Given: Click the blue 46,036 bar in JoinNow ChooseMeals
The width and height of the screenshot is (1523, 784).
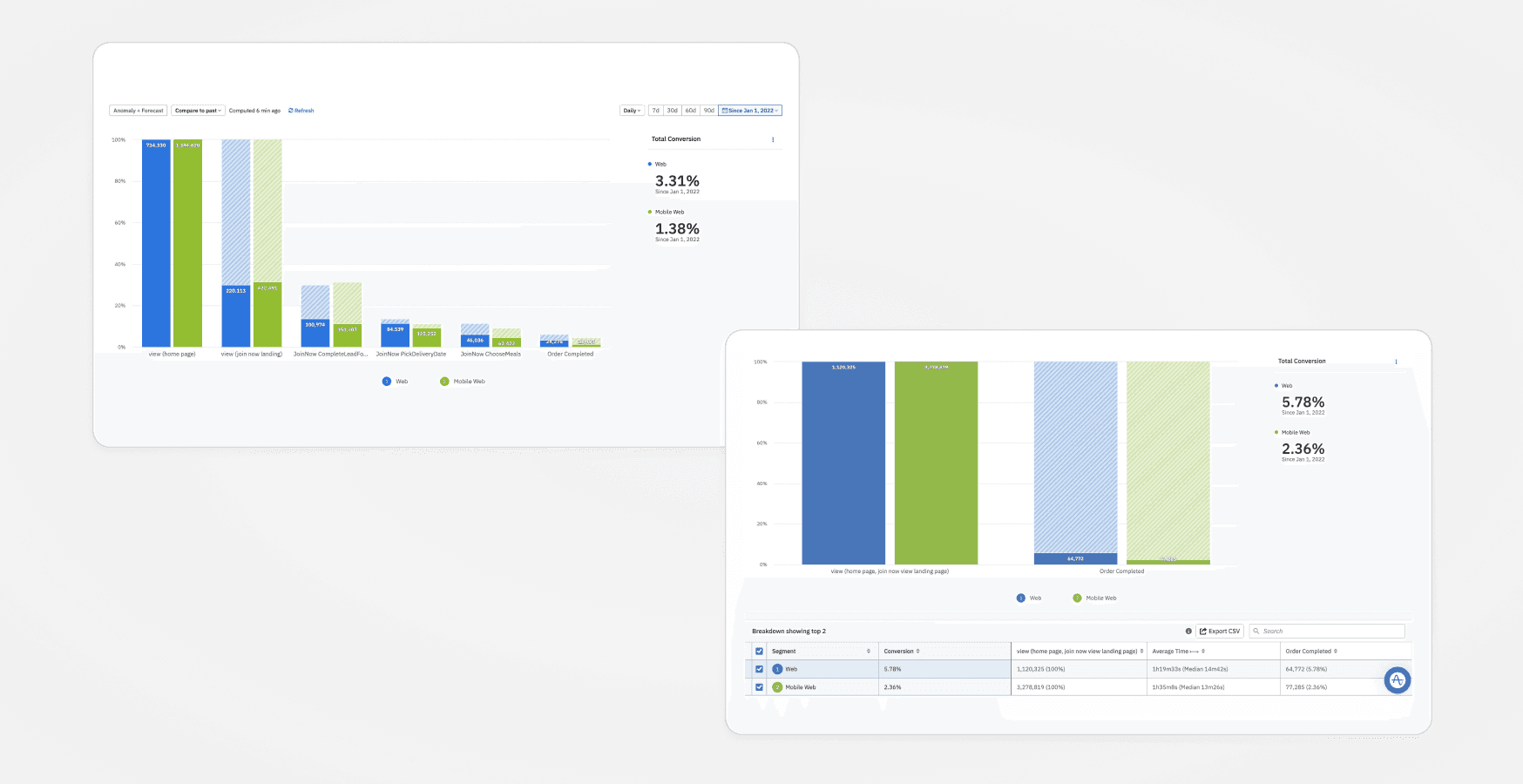Looking at the screenshot, I should pos(475,341).
